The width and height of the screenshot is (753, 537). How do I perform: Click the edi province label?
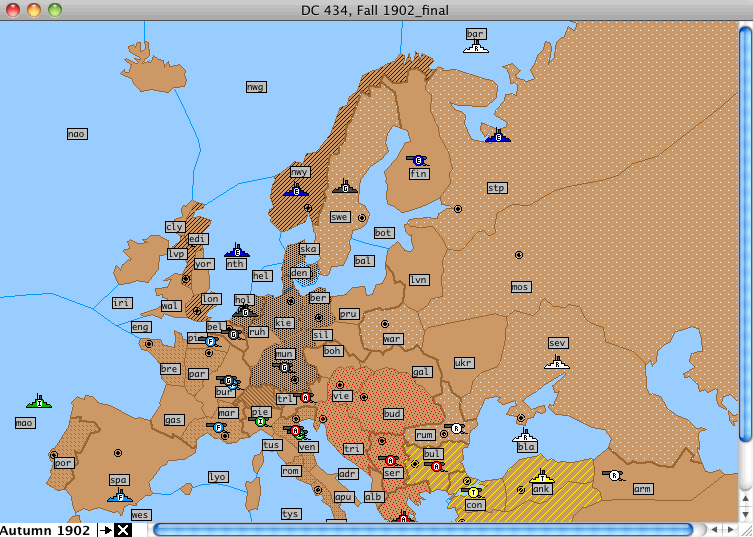(x=197, y=239)
